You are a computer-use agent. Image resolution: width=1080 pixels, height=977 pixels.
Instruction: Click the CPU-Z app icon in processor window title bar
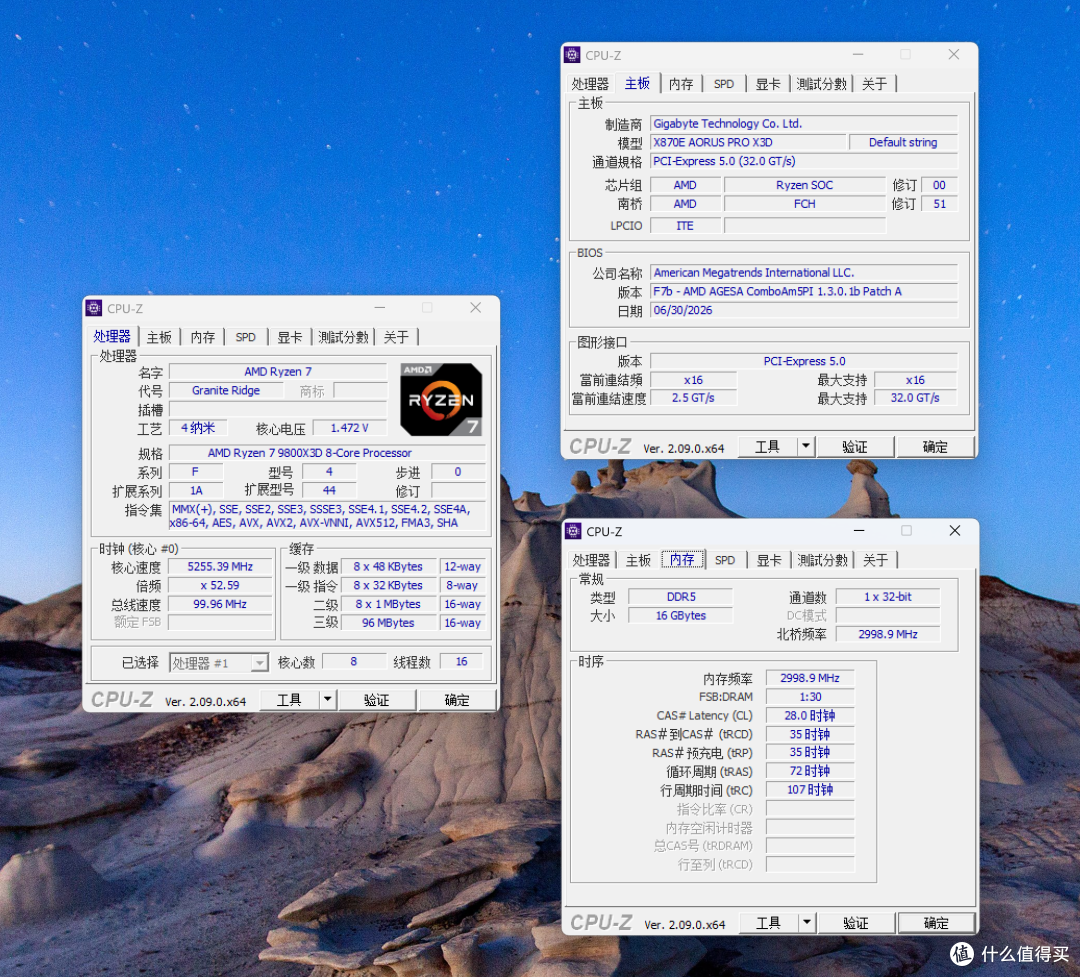coord(94,308)
